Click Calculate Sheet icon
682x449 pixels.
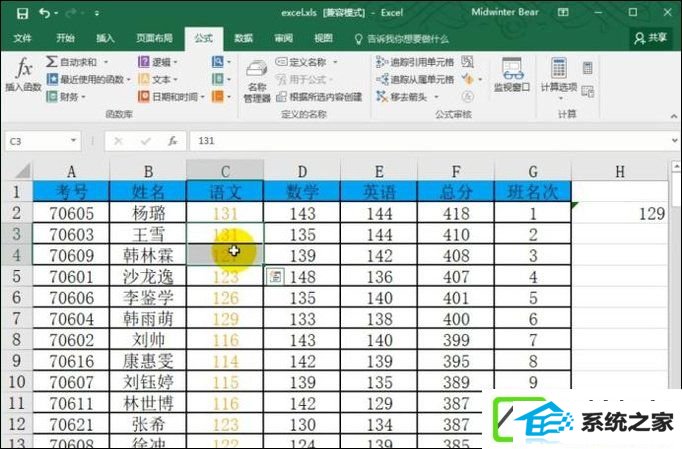click(x=588, y=91)
